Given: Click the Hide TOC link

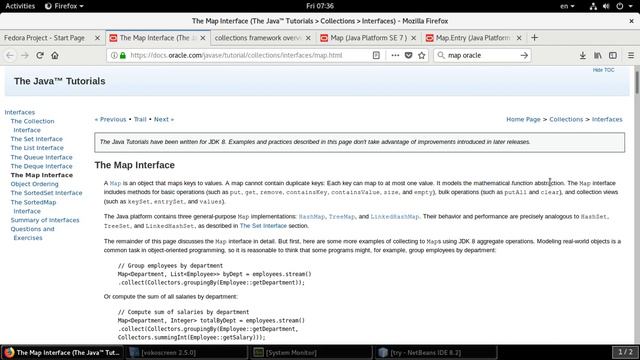Looking at the screenshot, I should tap(603, 70).
